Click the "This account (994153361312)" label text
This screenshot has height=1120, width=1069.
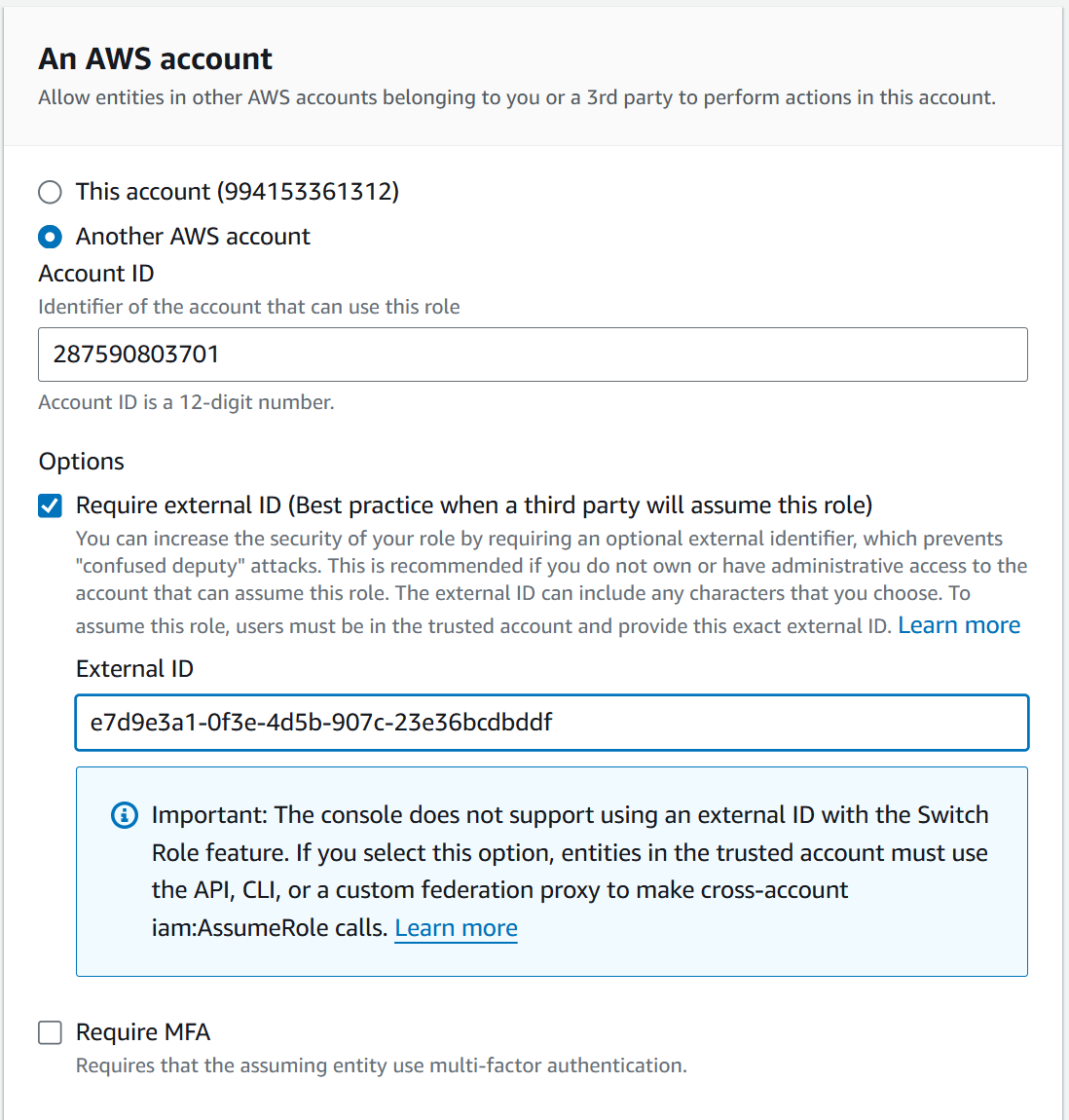[x=237, y=192]
